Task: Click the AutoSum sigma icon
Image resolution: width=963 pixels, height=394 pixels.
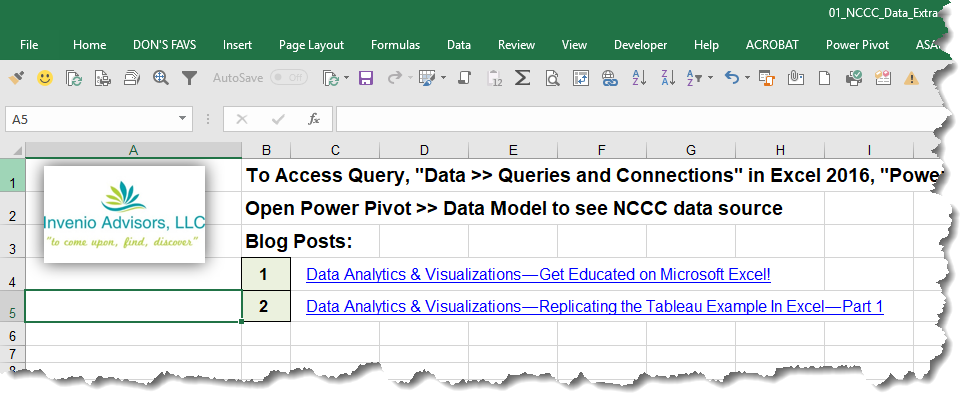Action: (523, 78)
